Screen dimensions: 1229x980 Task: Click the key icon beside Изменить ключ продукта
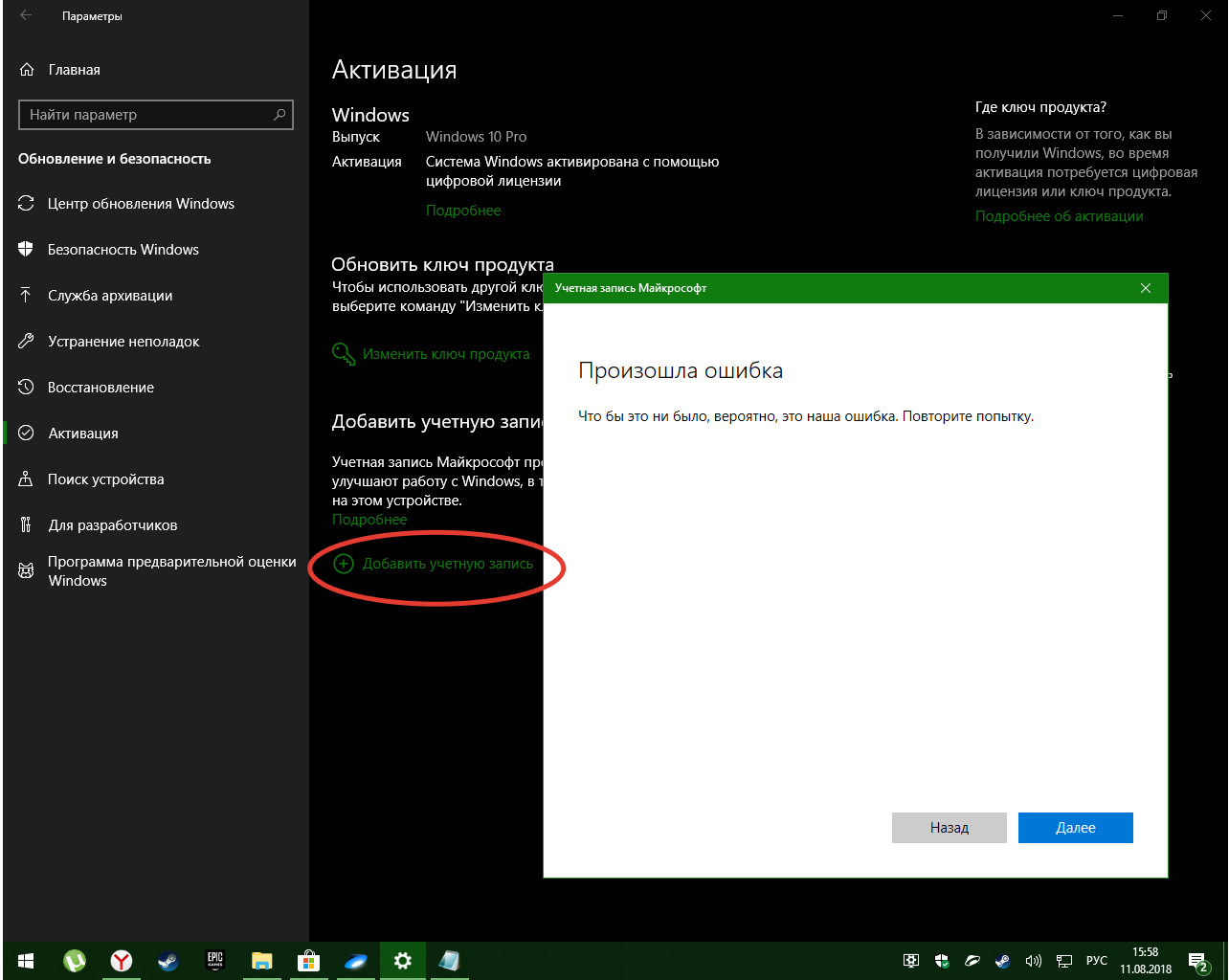[343, 354]
